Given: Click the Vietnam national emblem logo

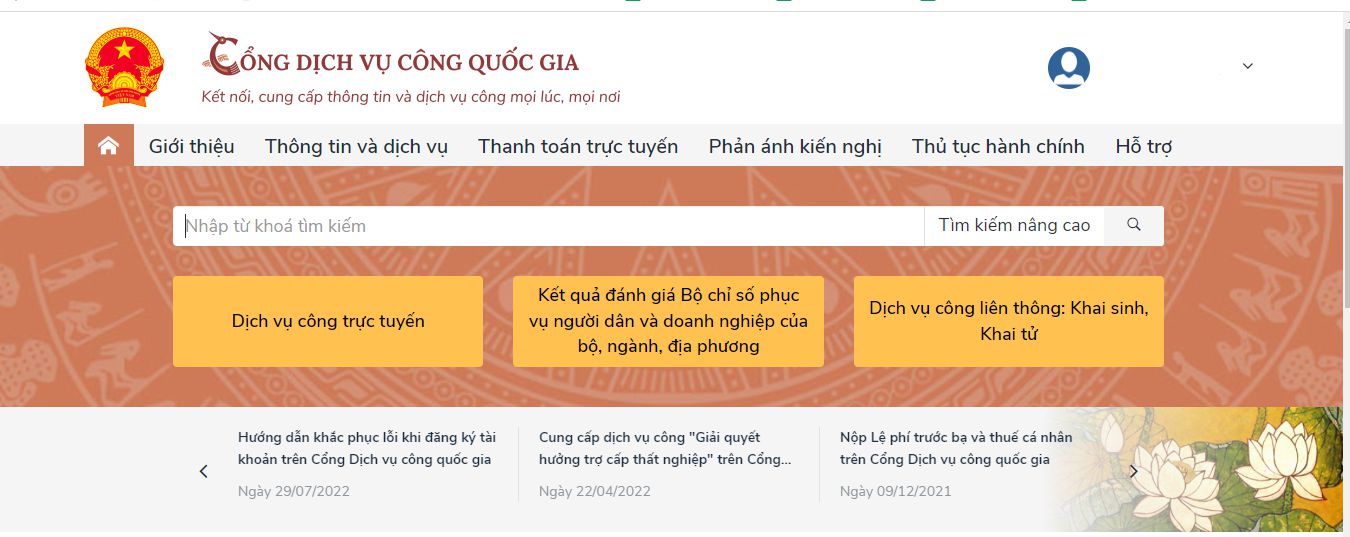Looking at the screenshot, I should click(x=124, y=67).
